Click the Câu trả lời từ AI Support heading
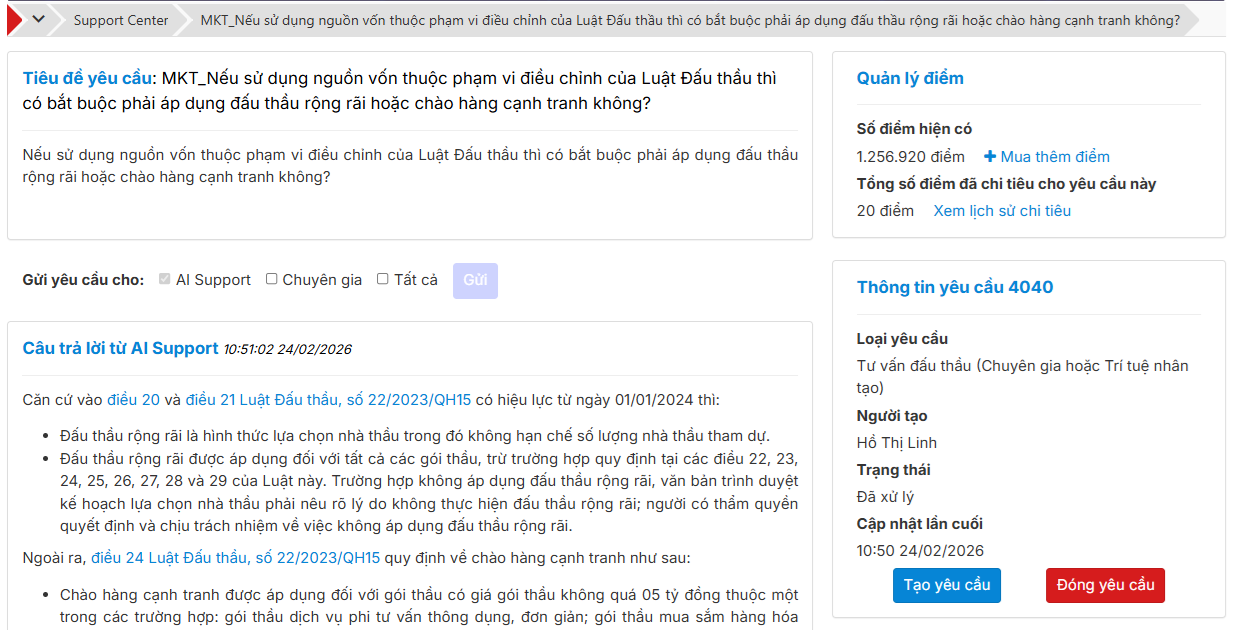Screen dimensions: 1237x630 (120, 348)
